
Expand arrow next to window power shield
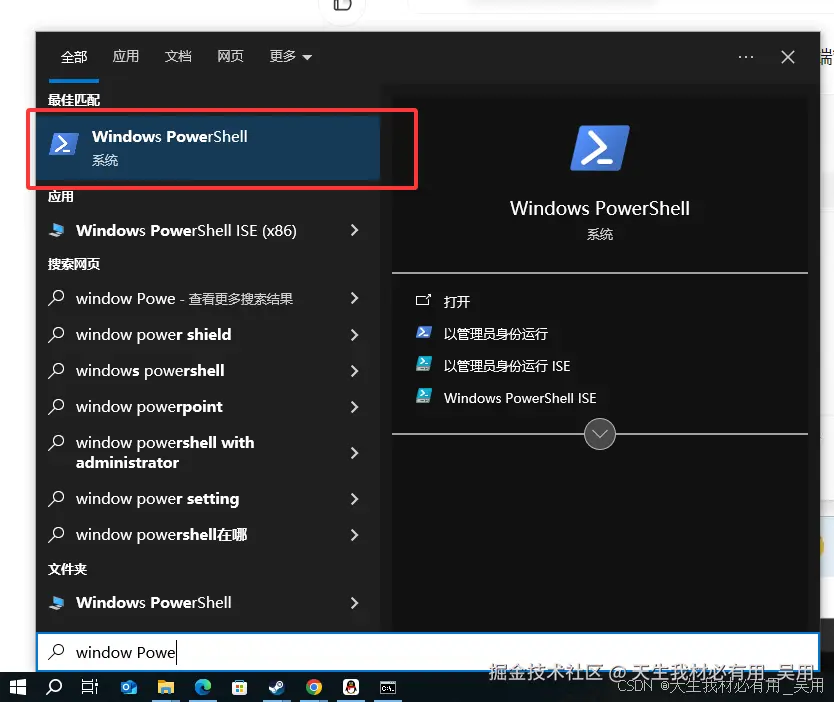[x=354, y=335]
